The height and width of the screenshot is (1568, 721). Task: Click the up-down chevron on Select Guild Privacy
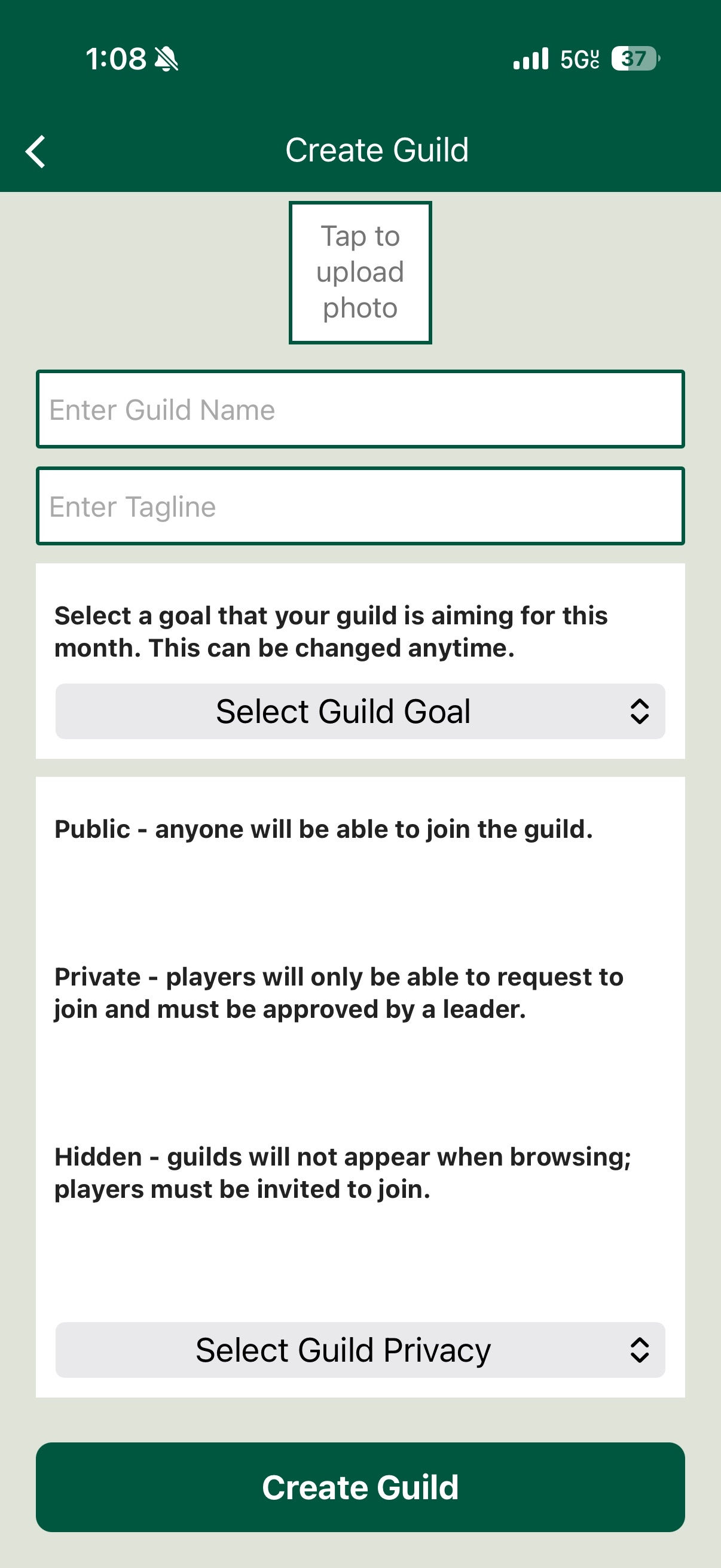(639, 1350)
